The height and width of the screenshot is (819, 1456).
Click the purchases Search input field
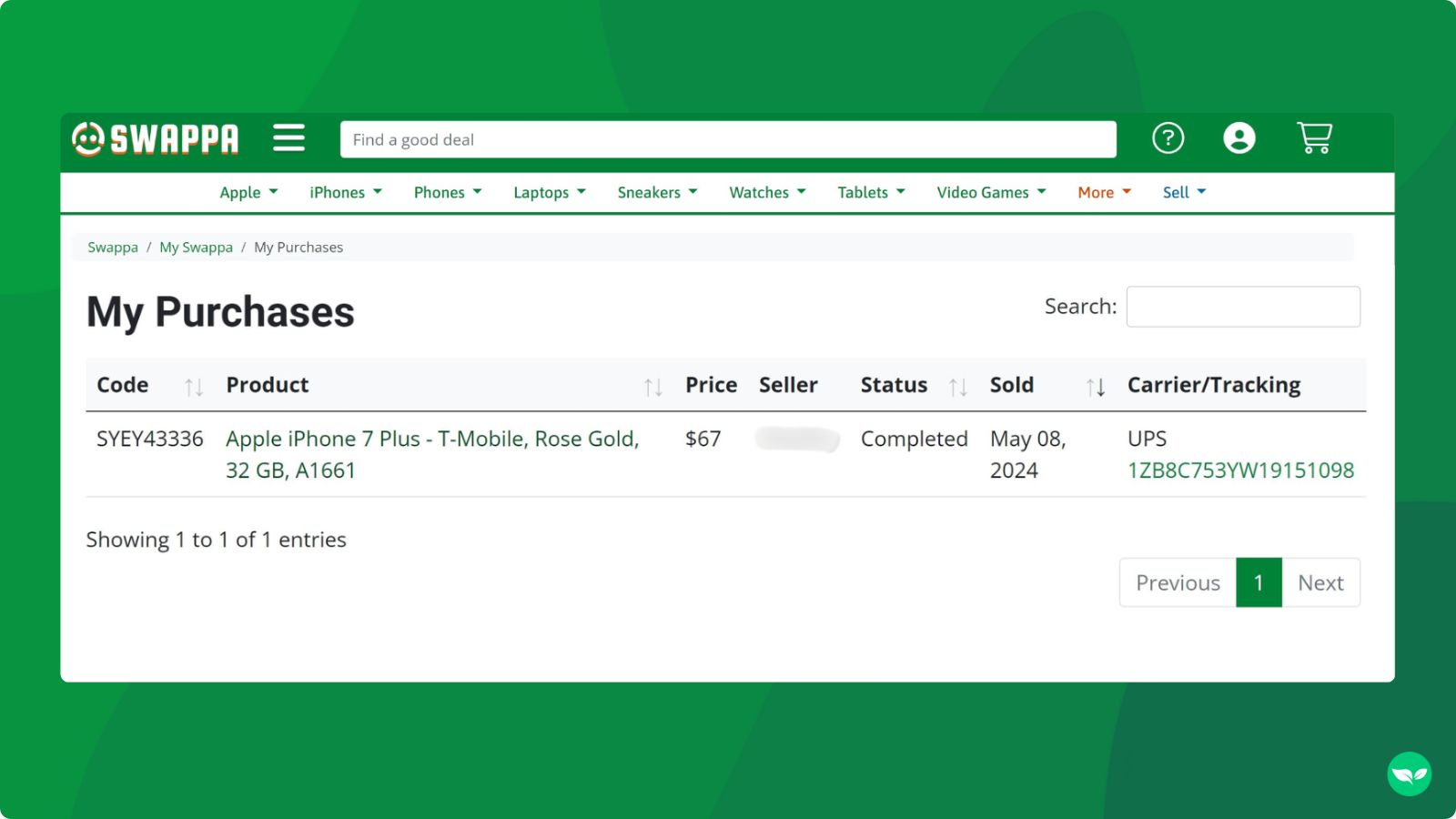click(1243, 308)
